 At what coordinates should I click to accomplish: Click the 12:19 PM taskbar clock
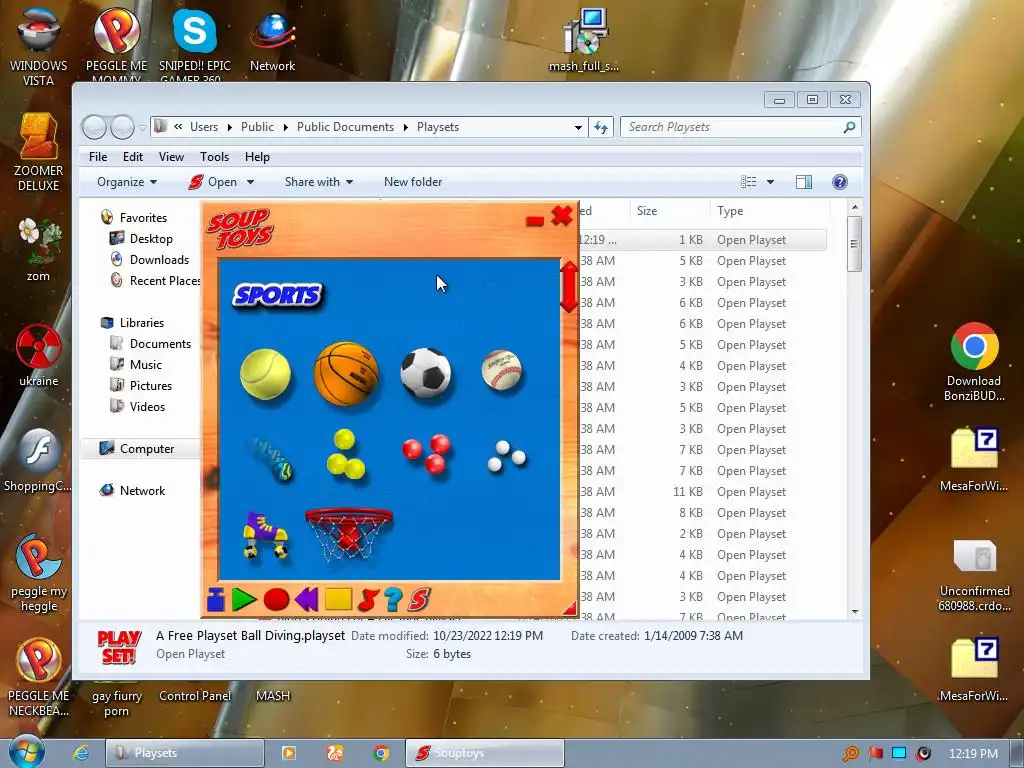973,754
